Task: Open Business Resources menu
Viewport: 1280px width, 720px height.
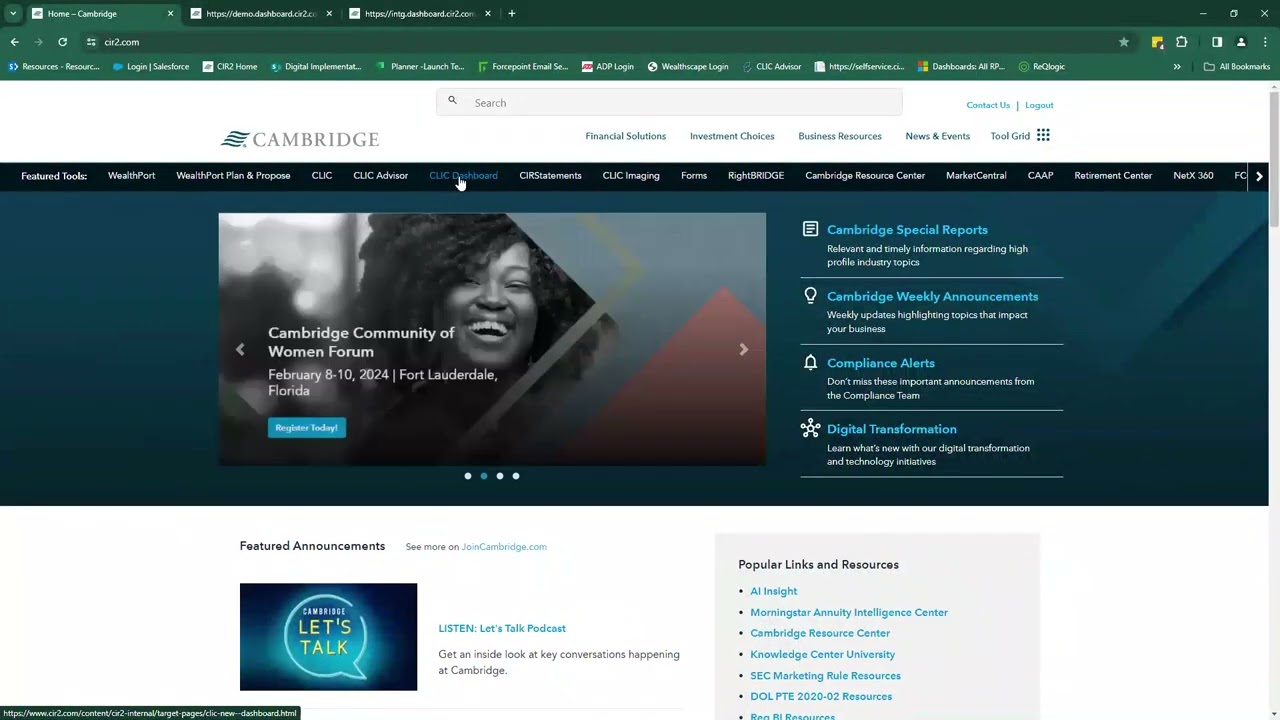Action: click(840, 136)
